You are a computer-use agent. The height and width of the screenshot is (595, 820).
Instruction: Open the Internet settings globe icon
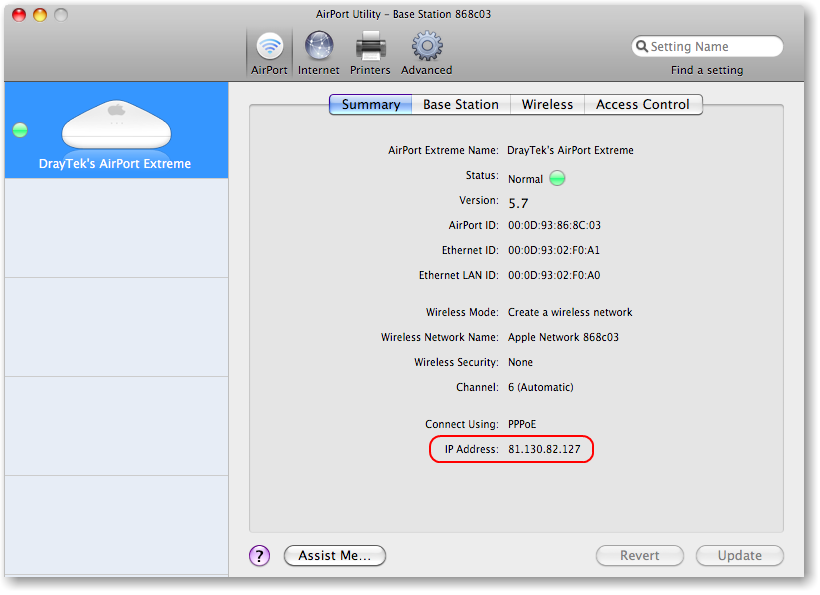(x=318, y=47)
